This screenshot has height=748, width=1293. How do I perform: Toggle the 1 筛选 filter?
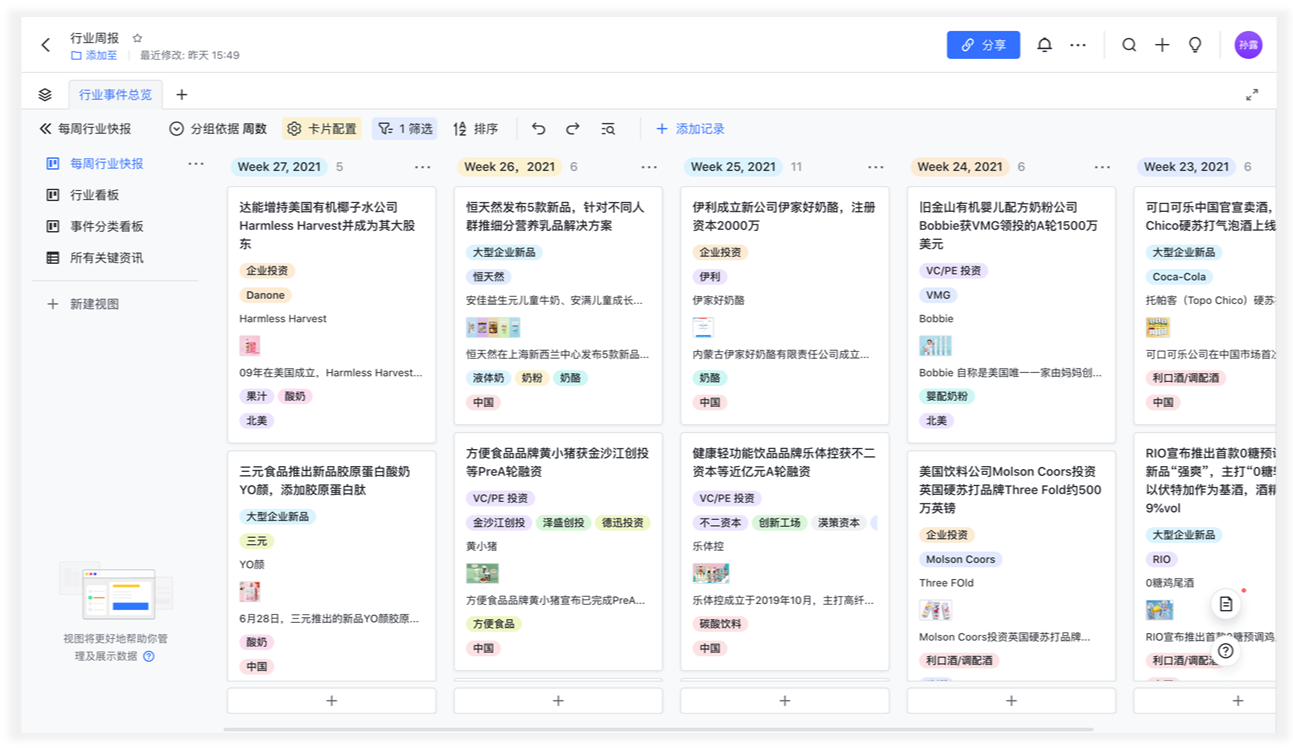click(405, 129)
